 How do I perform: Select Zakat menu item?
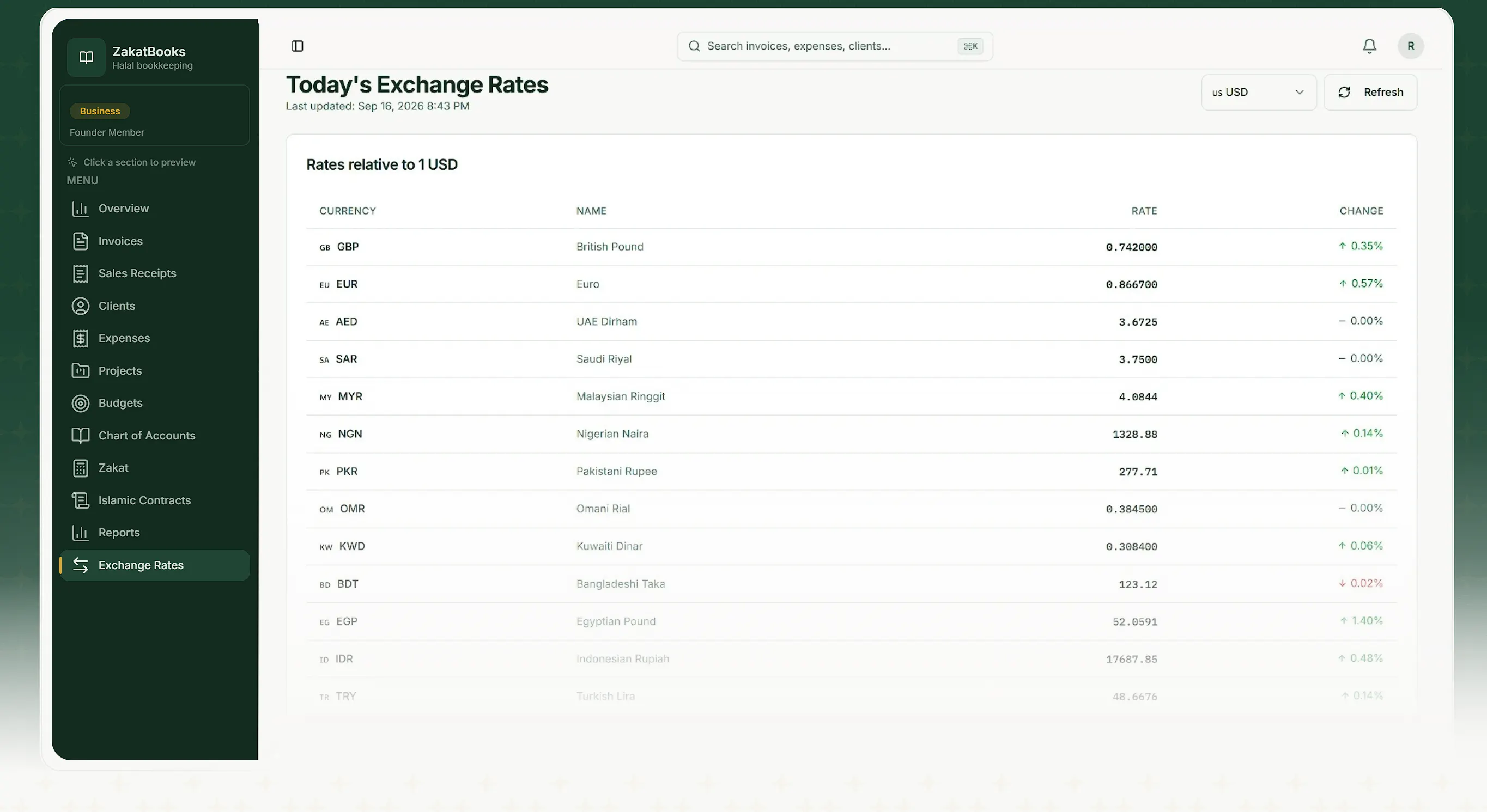[154, 468]
